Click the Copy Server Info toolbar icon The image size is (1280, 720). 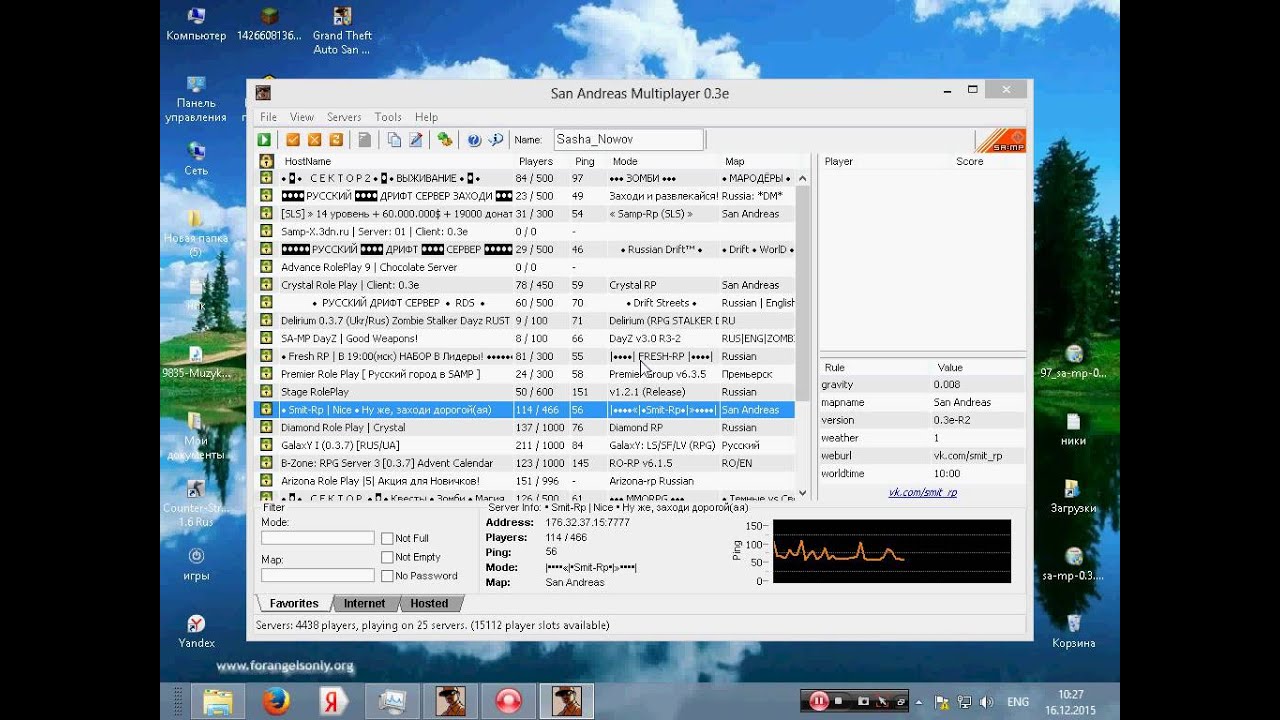tap(394, 140)
